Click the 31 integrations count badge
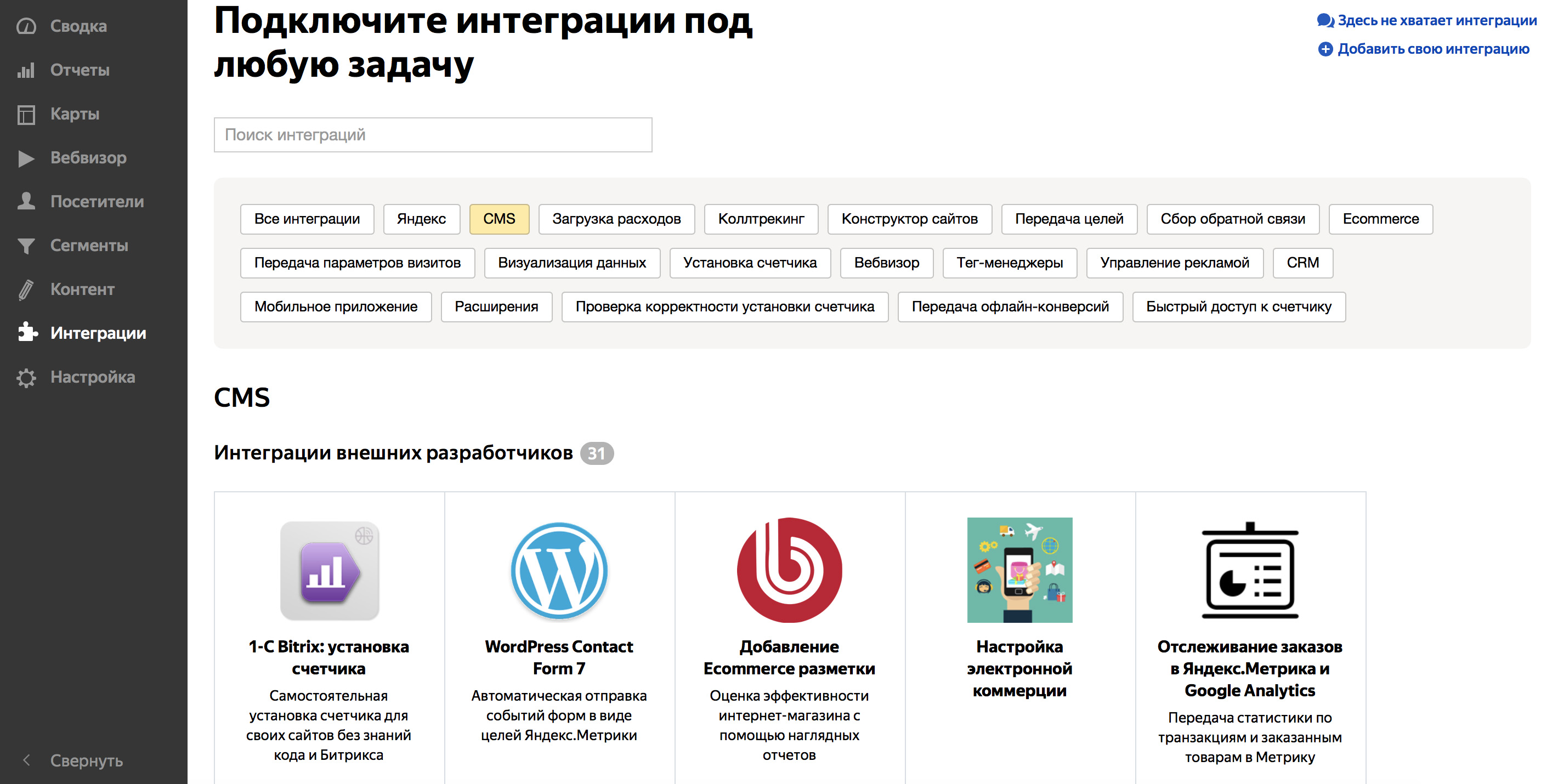This screenshot has height=784, width=1541. [597, 453]
